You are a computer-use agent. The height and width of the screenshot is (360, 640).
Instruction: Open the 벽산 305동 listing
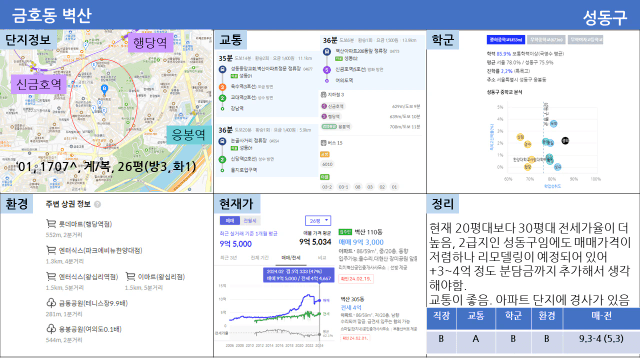(x=352, y=299)
